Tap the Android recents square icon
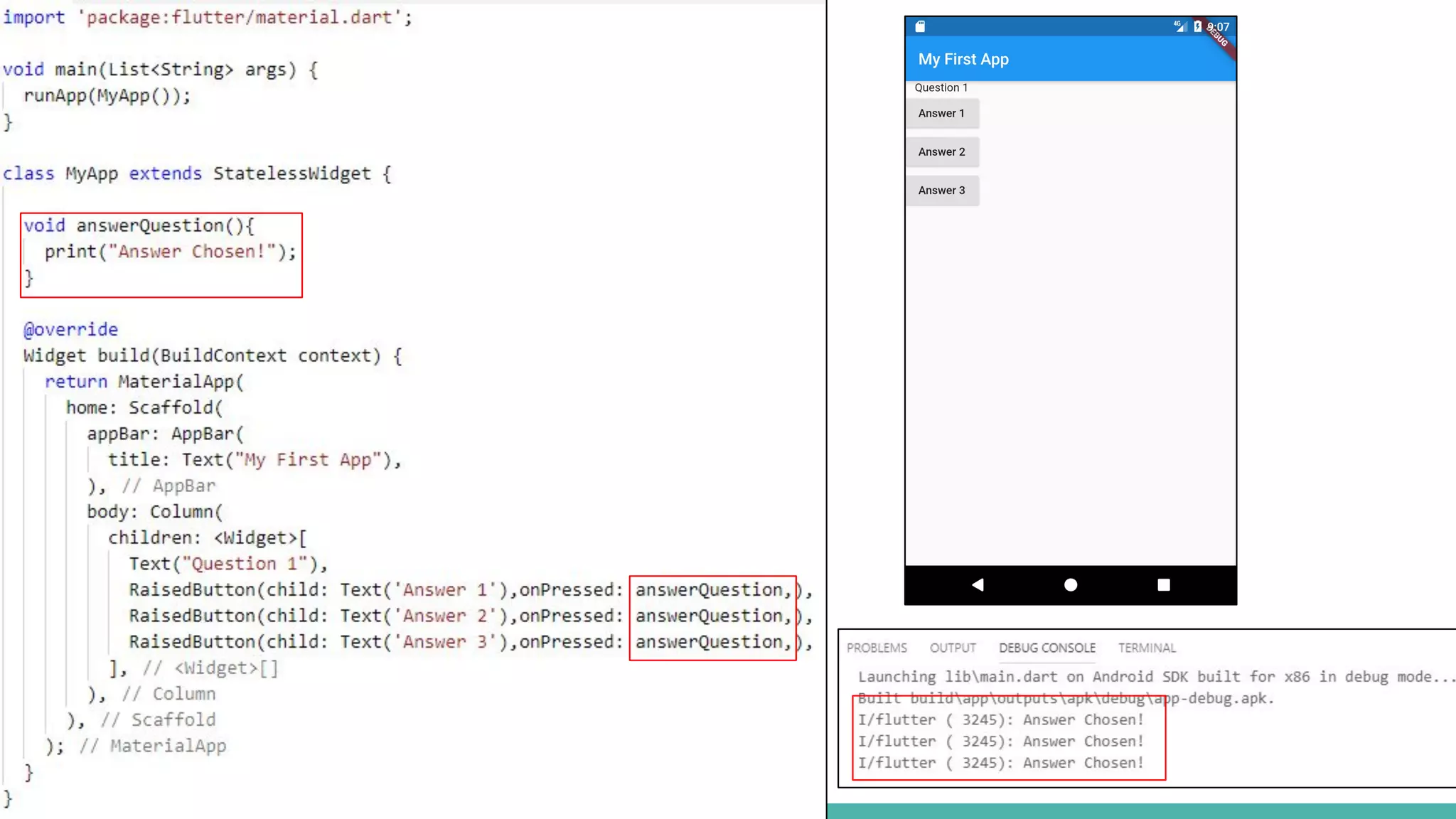This screenshot has width=1456, height=819. click(1163, 584)
